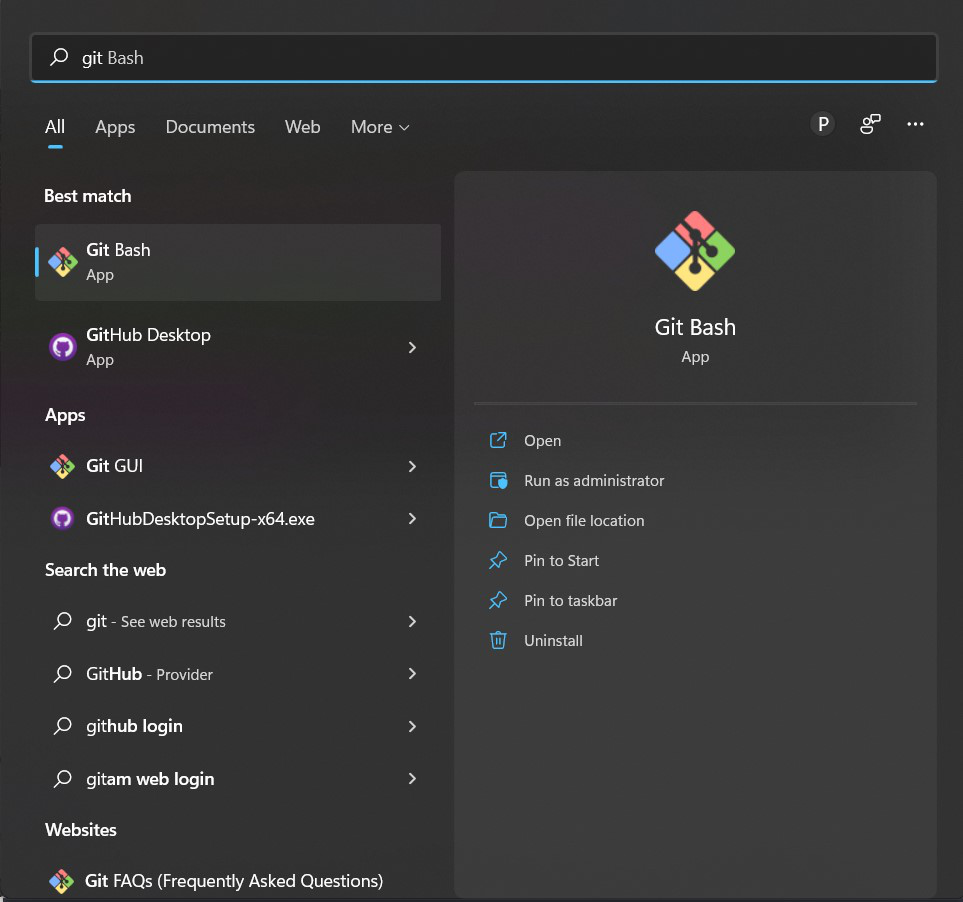Open GitHubDesktopSetup-x64.exe result text

(200, 519)
